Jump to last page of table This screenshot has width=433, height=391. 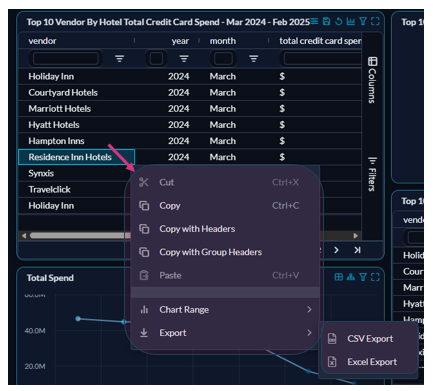click(357, 250)
